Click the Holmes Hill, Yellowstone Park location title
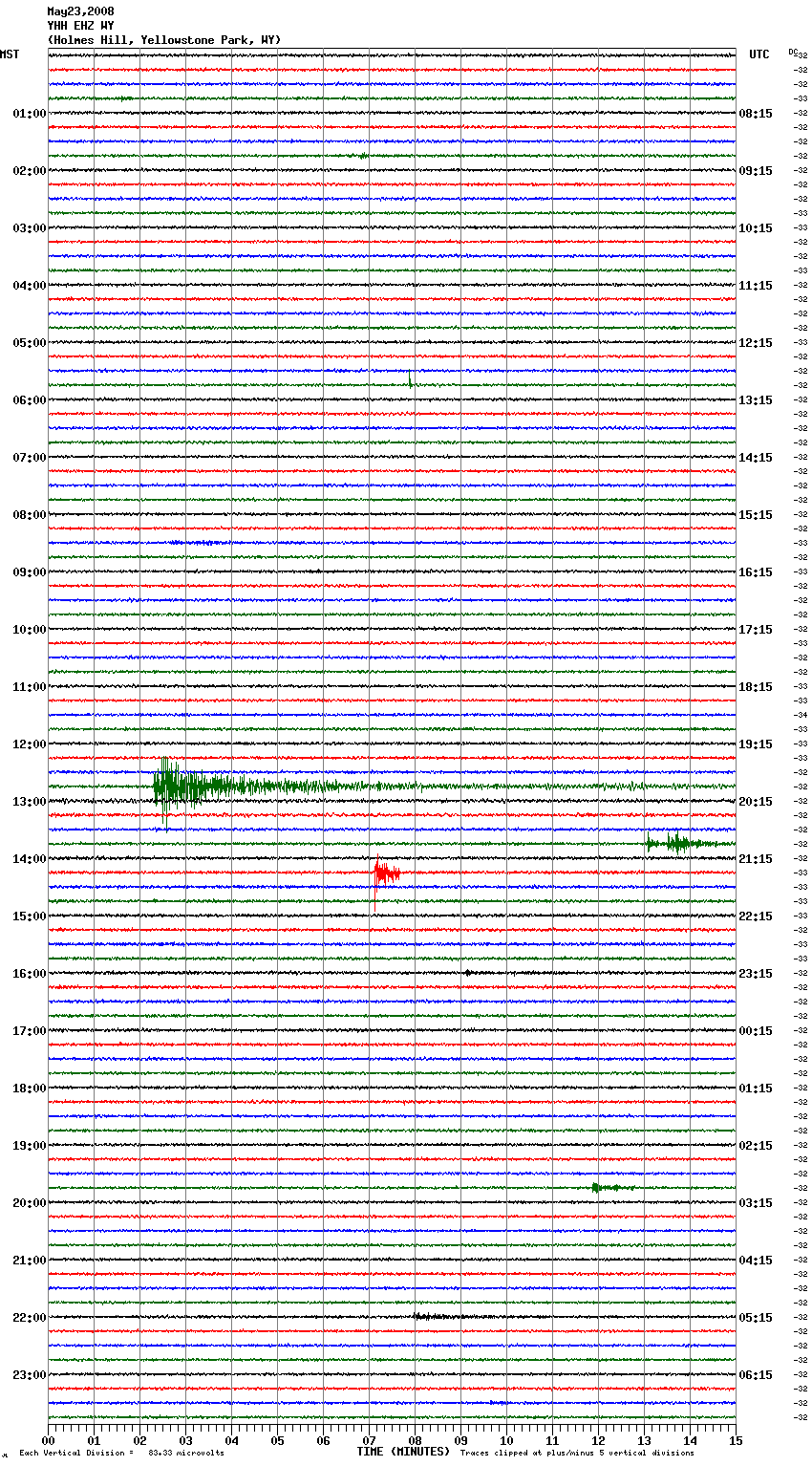 [164, 40]
